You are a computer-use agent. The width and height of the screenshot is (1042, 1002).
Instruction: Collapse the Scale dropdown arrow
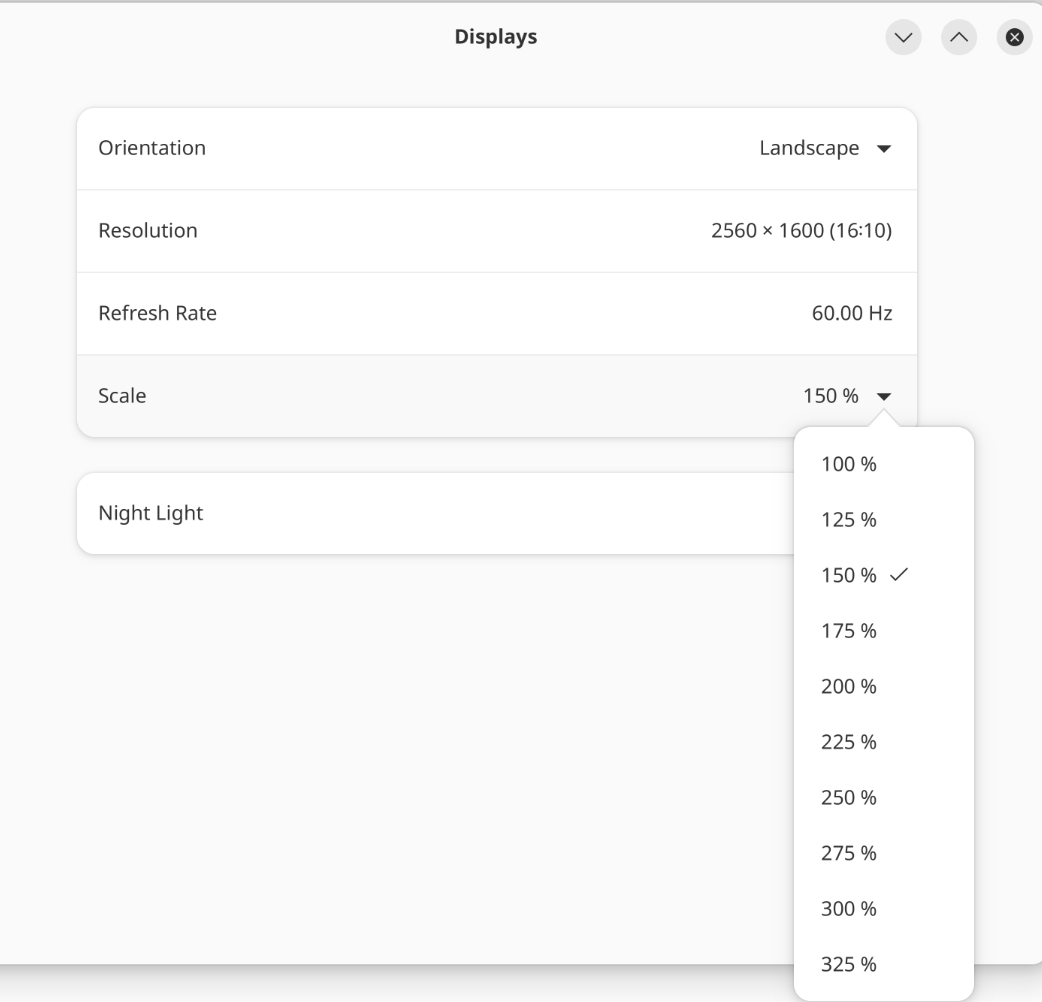pyautogui.click(x=883, y=396)
